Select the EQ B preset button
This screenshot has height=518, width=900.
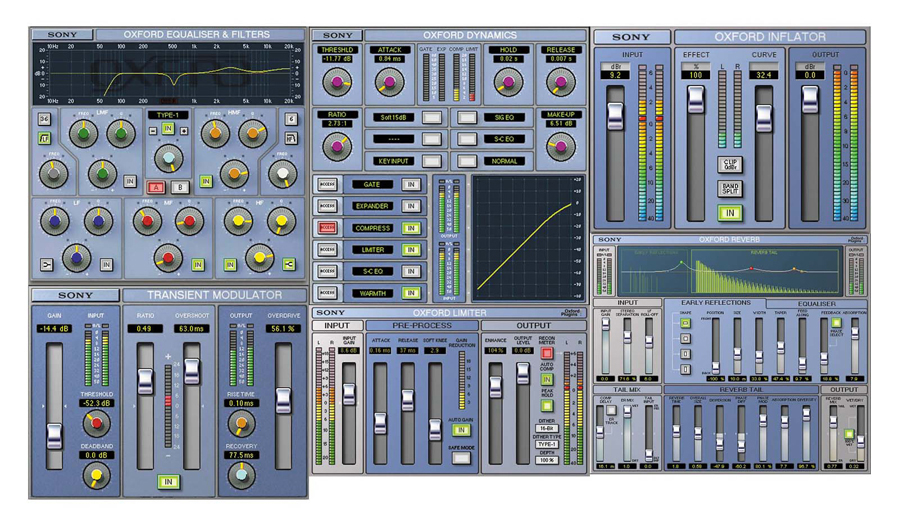(180, 187)
